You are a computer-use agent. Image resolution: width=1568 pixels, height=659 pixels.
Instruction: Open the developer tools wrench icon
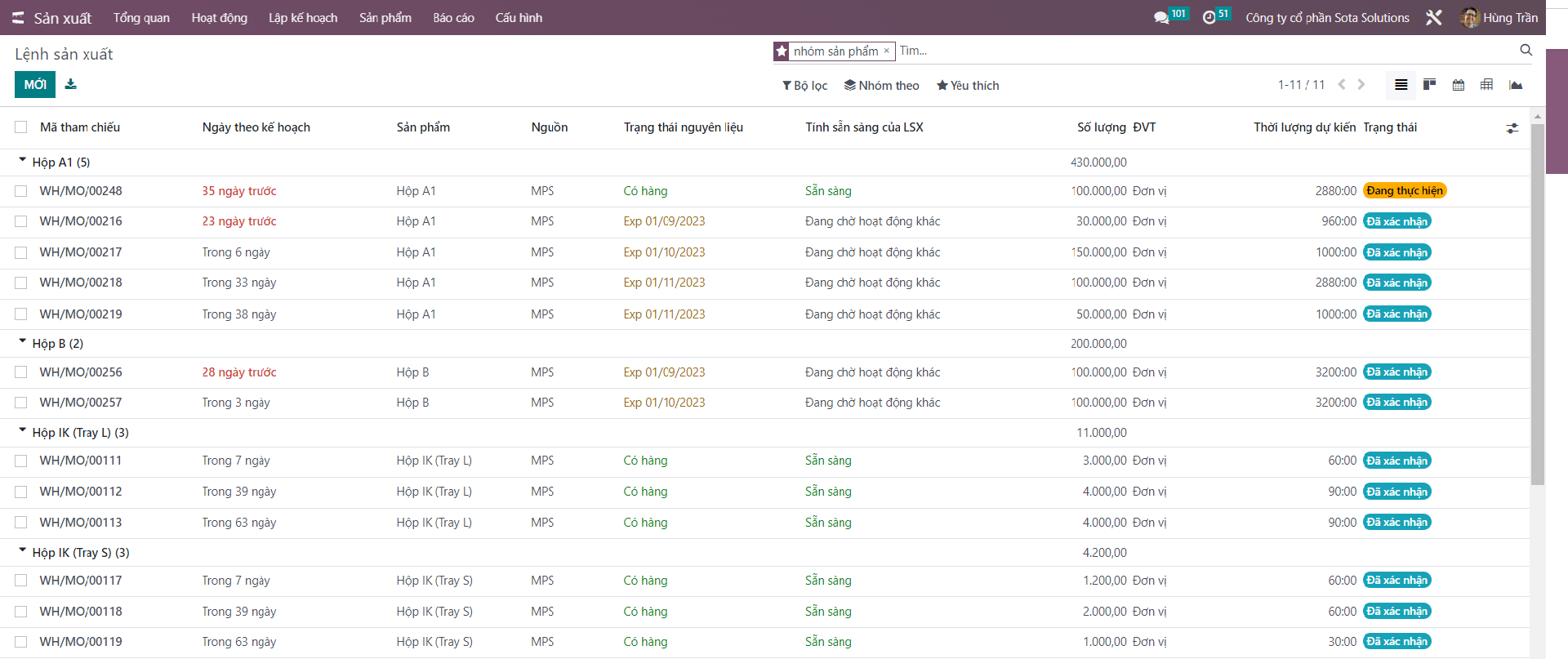(1433, 18)
